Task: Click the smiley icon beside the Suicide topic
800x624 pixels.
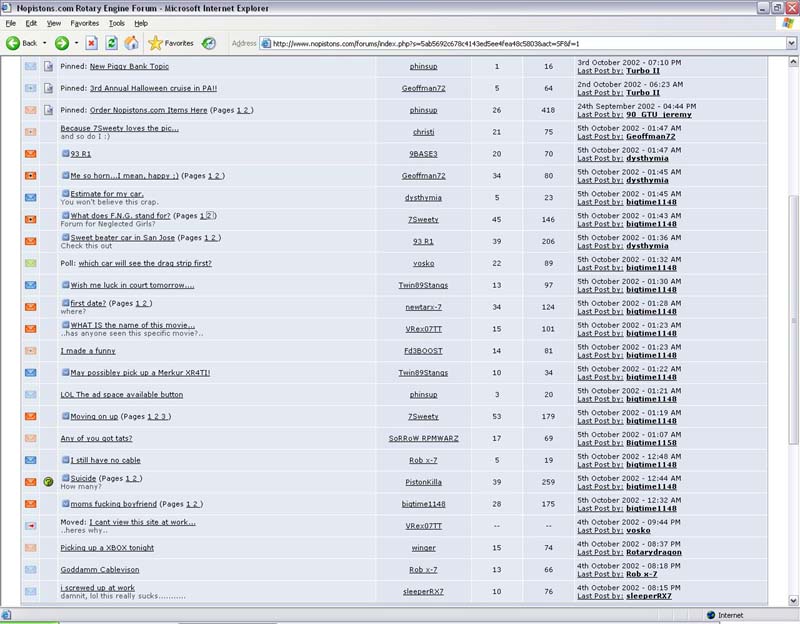Action: point(48,481)
